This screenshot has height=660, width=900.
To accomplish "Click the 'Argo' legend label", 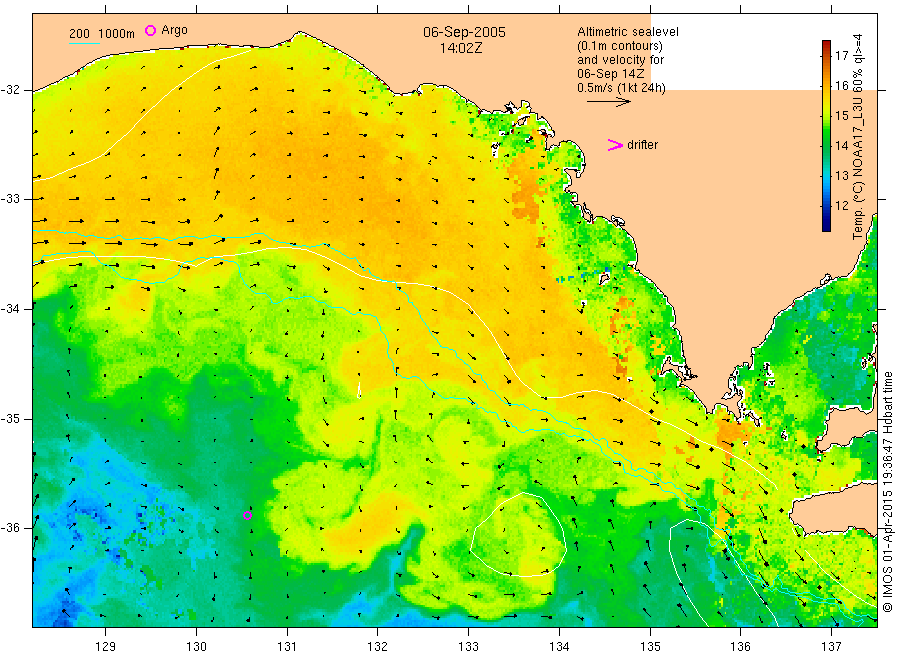I will tap(174, 30).
